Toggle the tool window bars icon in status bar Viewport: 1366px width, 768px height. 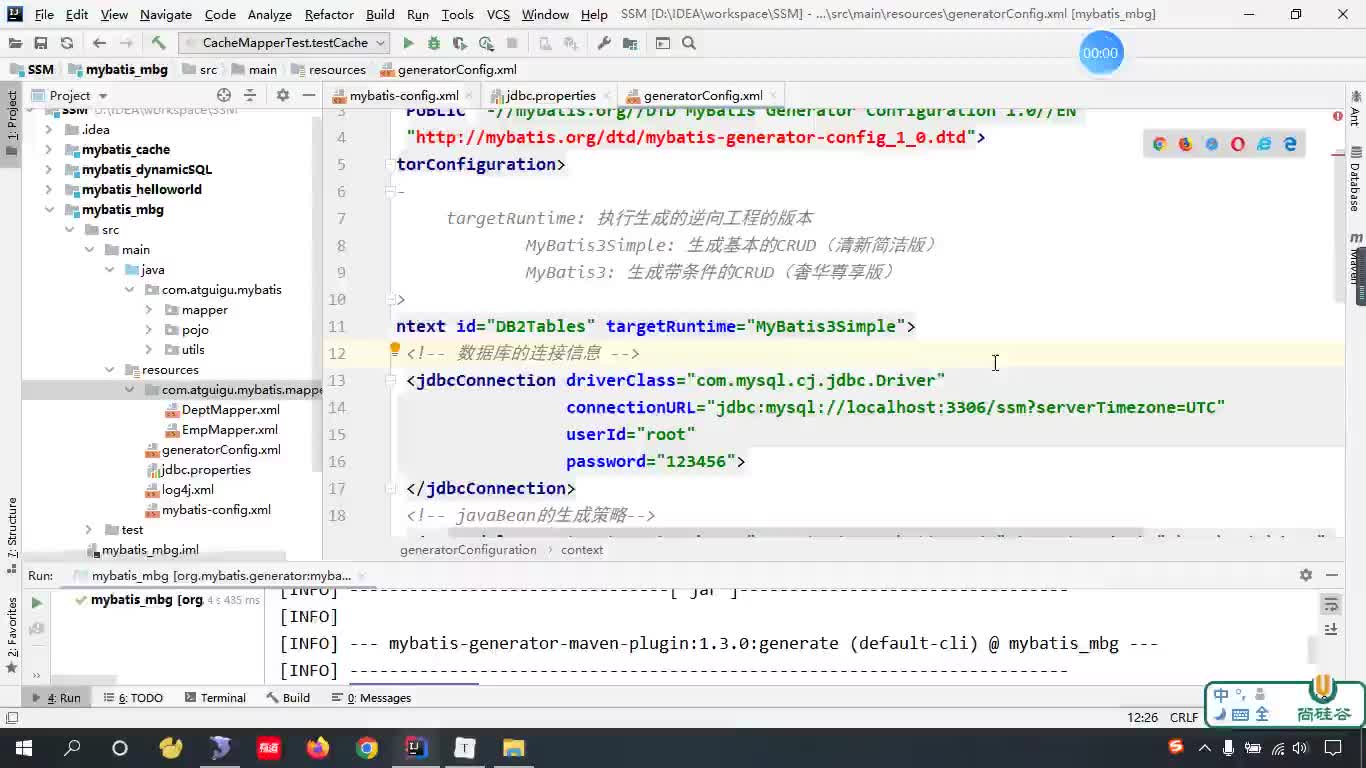[x=11, y=718]
